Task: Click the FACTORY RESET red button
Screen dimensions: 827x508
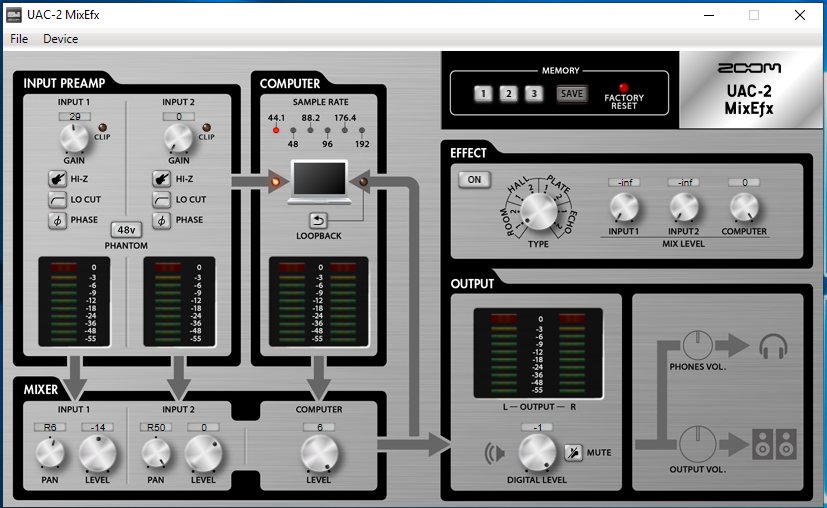Action: click(x=624, y=88)
